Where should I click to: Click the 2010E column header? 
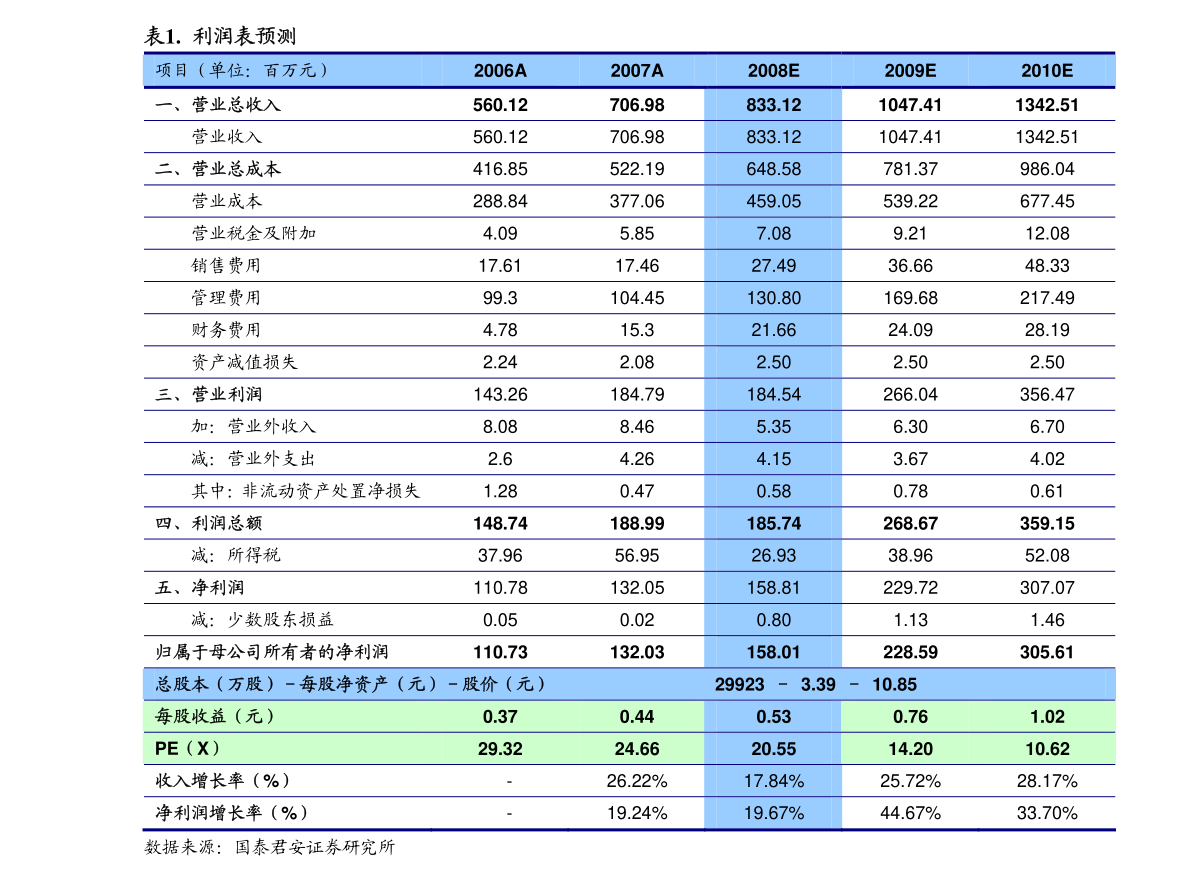click(1047, 71)
